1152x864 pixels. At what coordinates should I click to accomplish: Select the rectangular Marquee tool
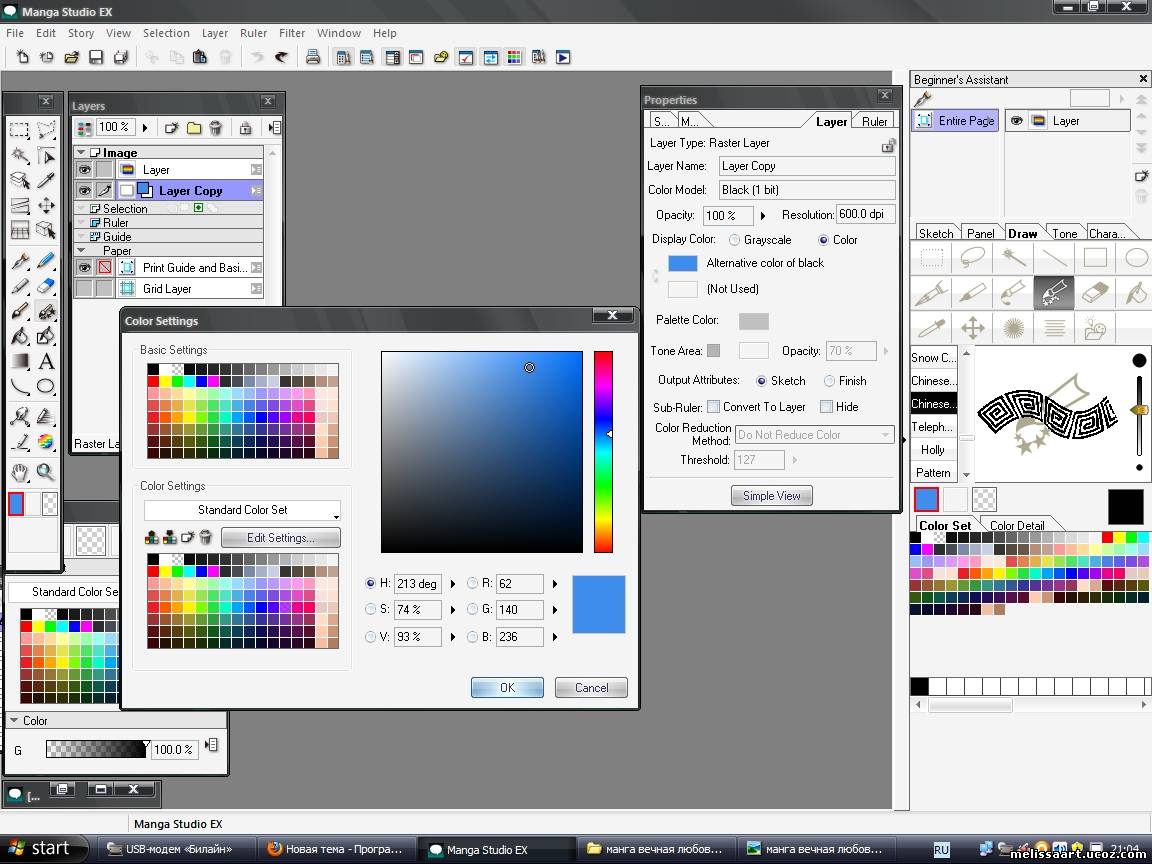point(20,131)
